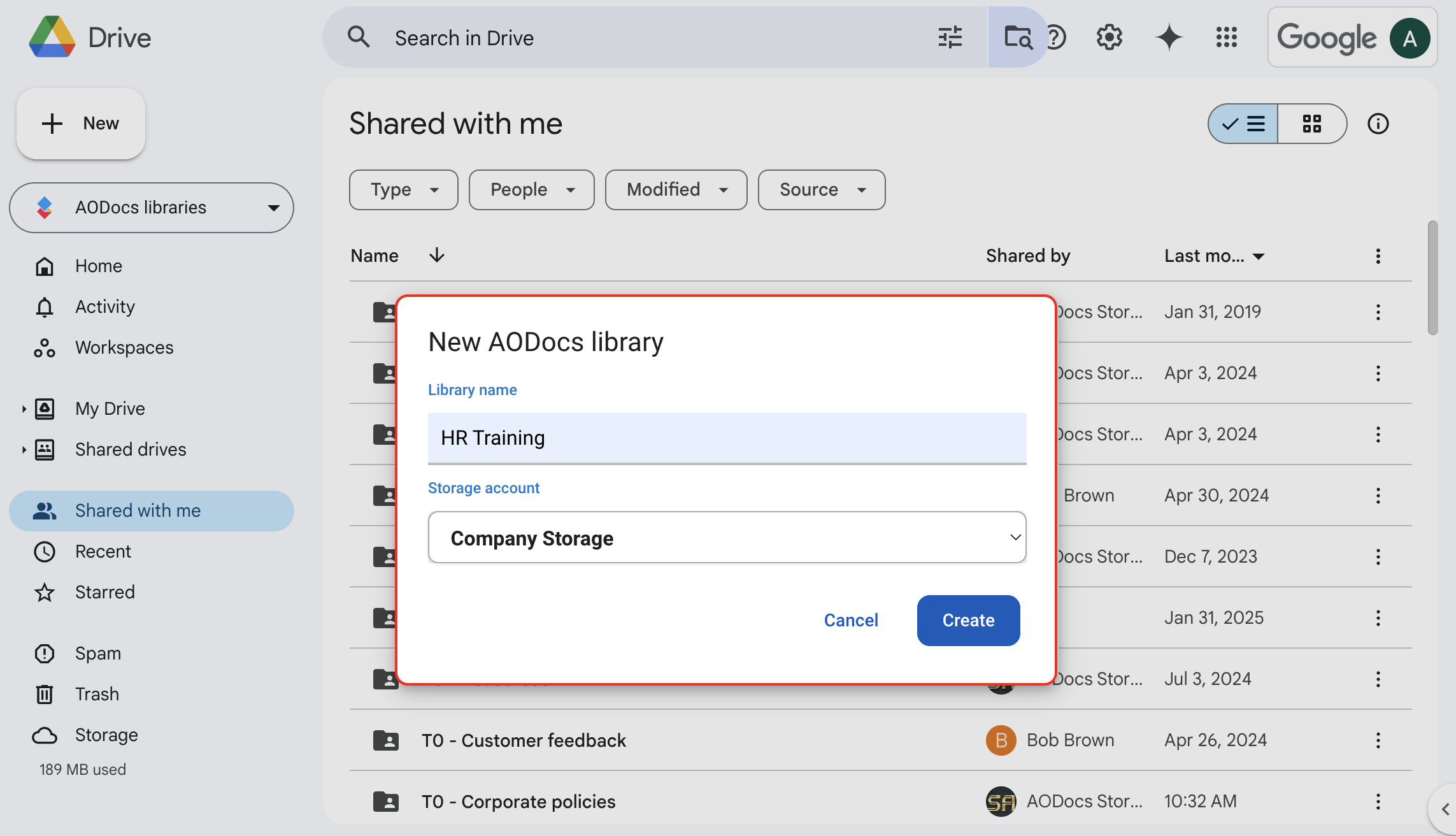This screenshot has width=1456, height=836.
Task: Open more actions for Dec 7, 2023 row
Action: tap(1378, 557)
